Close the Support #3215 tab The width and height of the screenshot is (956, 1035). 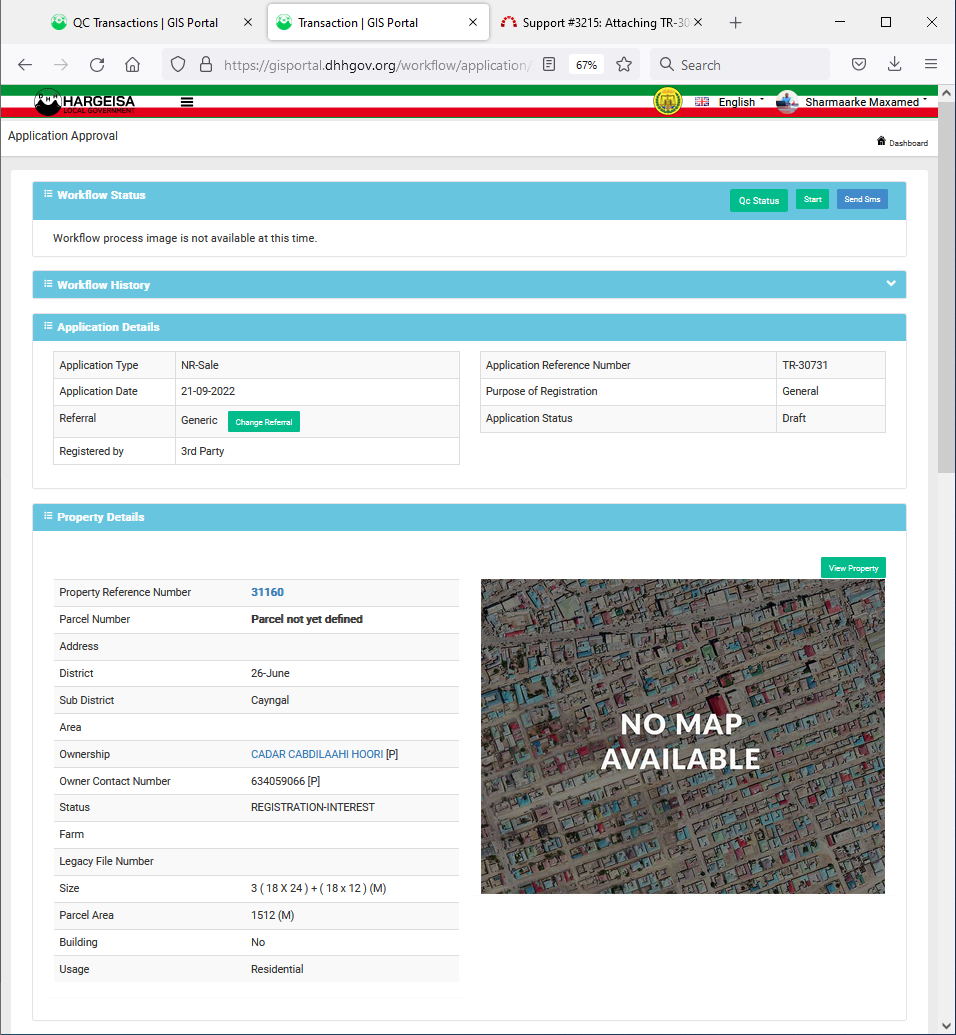[x=698, y=22]
